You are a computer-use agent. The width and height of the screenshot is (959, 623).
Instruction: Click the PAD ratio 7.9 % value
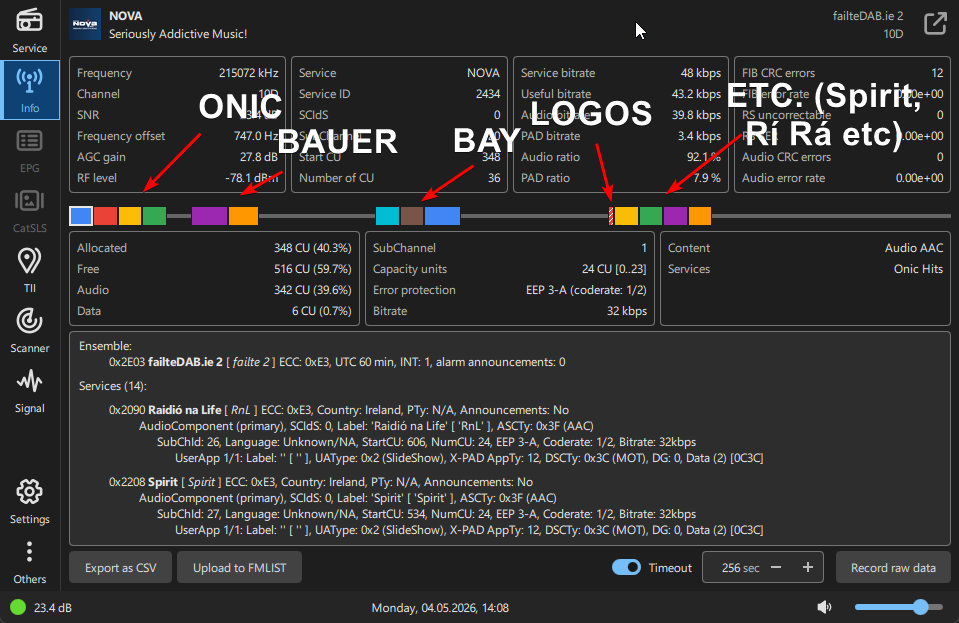tap(707, 178)
